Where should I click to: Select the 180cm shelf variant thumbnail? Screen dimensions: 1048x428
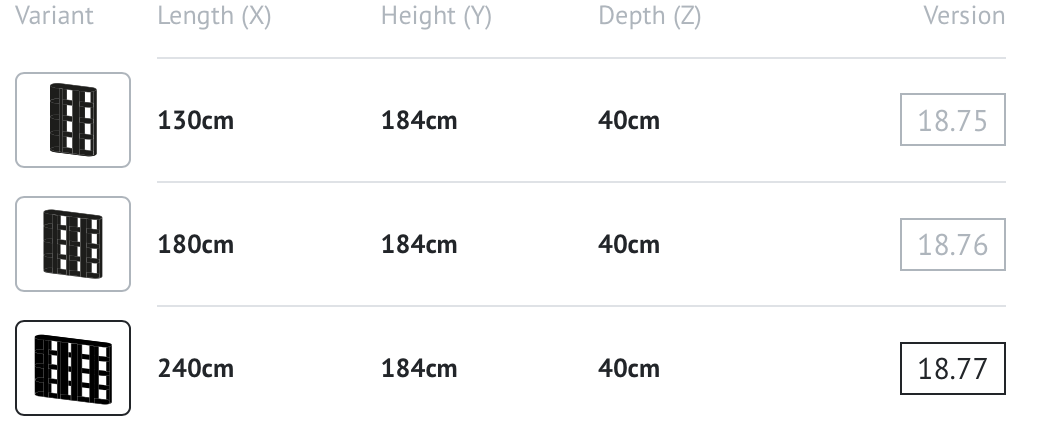(x=73, y=244)
